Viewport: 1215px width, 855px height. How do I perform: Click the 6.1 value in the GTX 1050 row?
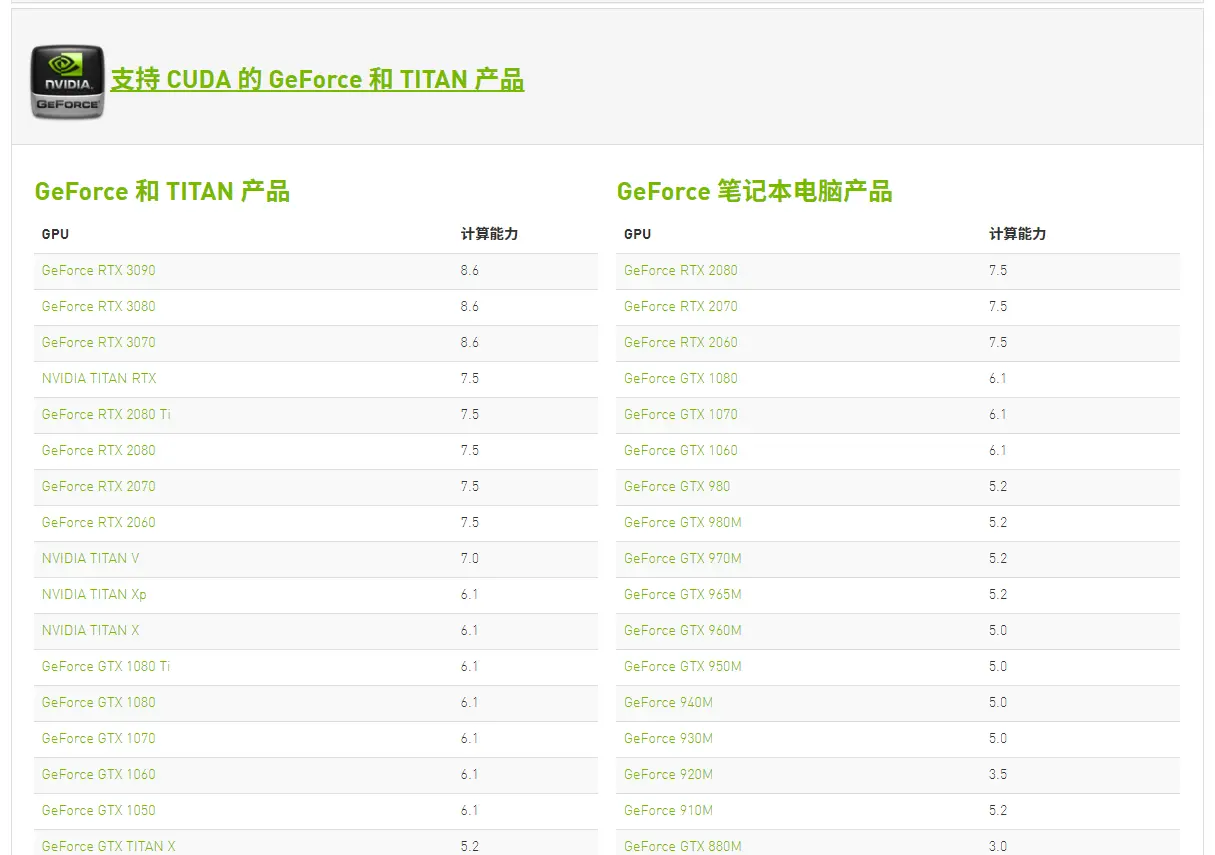(x=470, y=810)
